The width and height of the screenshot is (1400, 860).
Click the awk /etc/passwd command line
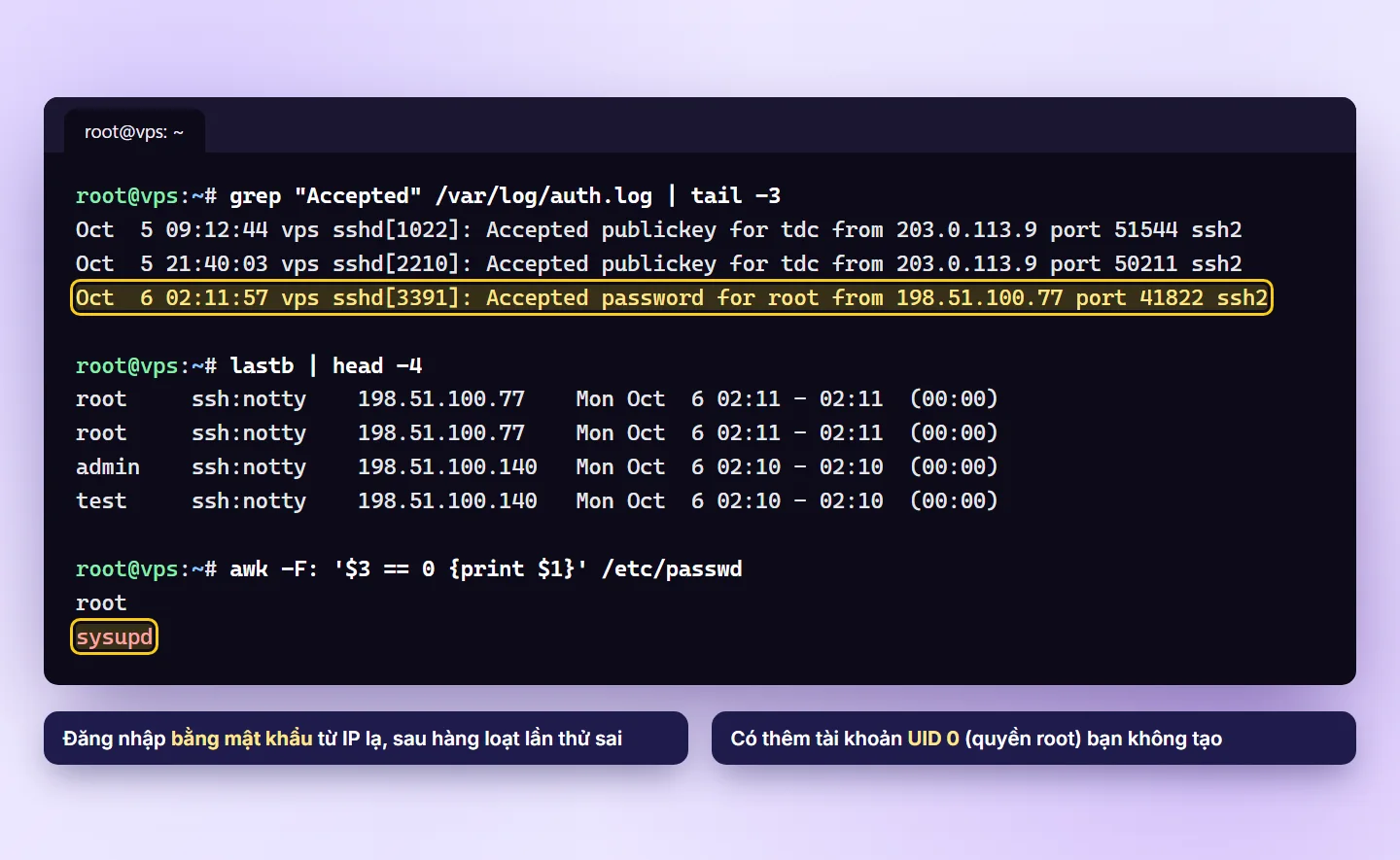pyautogui.click(x=409, y=569)
